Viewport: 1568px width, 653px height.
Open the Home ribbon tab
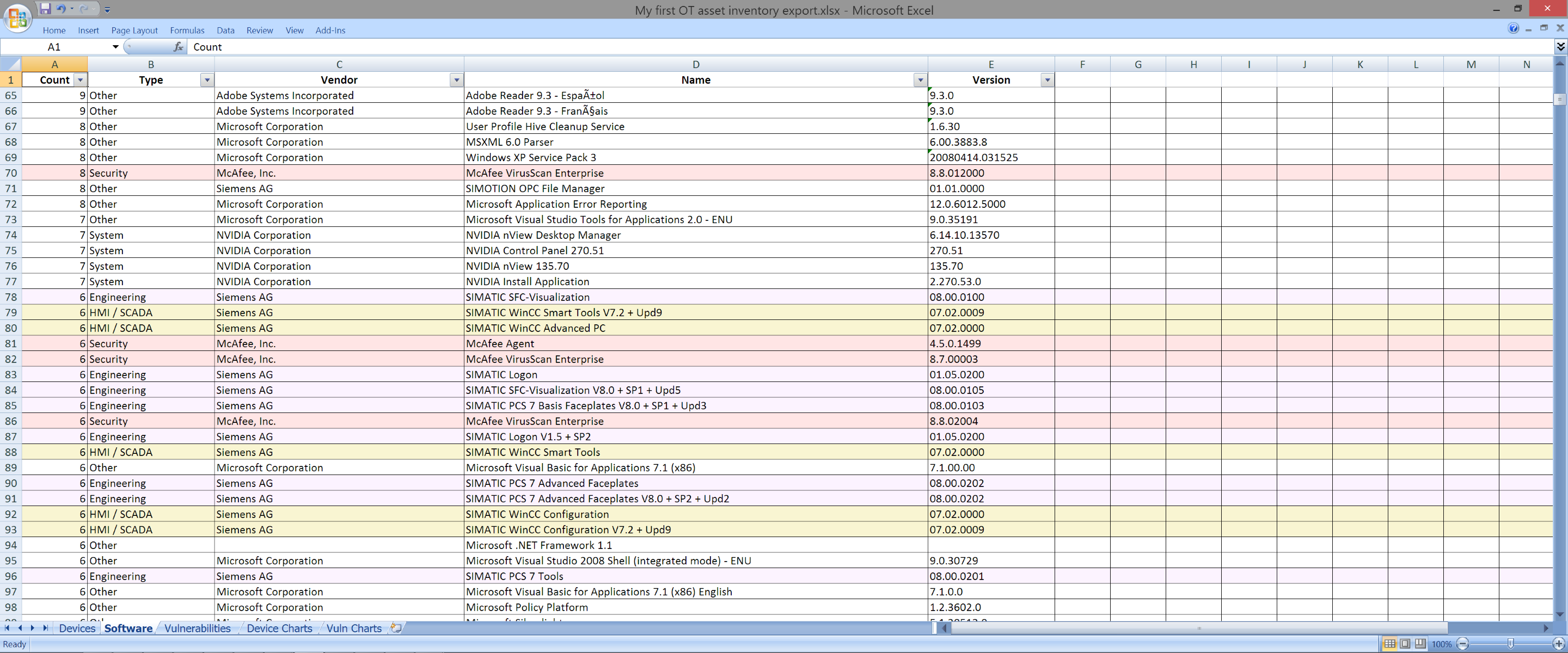pyautogui.click(x=54, y=30)
